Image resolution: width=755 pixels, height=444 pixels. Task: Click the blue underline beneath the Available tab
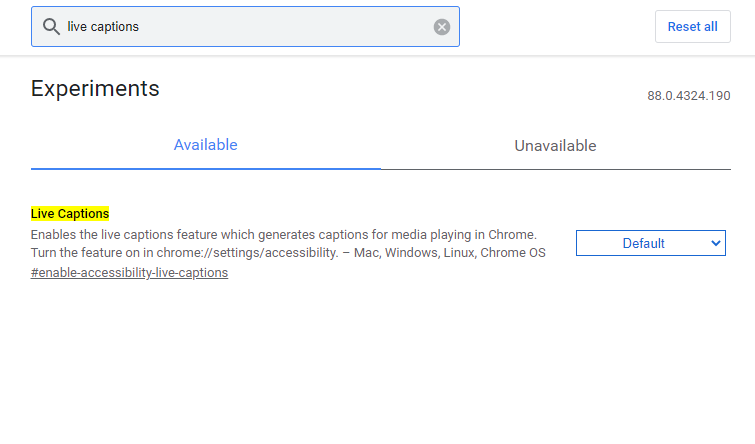pos(205,168)
